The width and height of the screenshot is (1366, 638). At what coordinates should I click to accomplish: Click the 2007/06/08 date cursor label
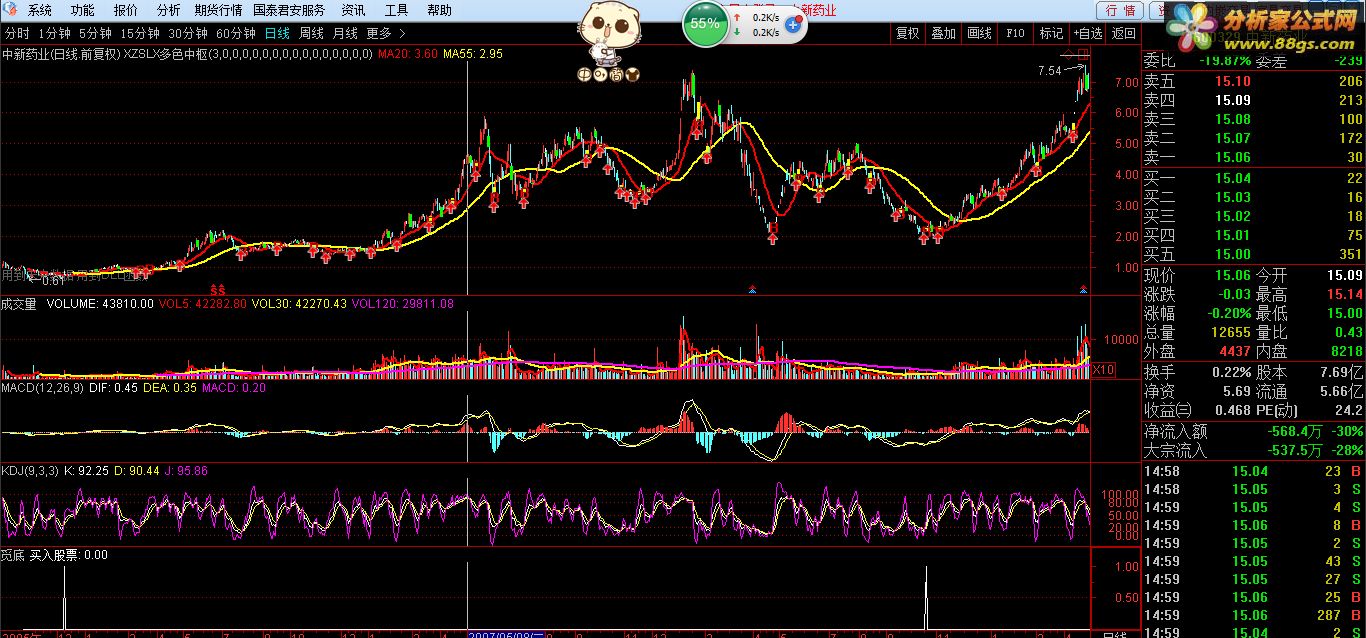pyautogui.click(x=506, y=632)
